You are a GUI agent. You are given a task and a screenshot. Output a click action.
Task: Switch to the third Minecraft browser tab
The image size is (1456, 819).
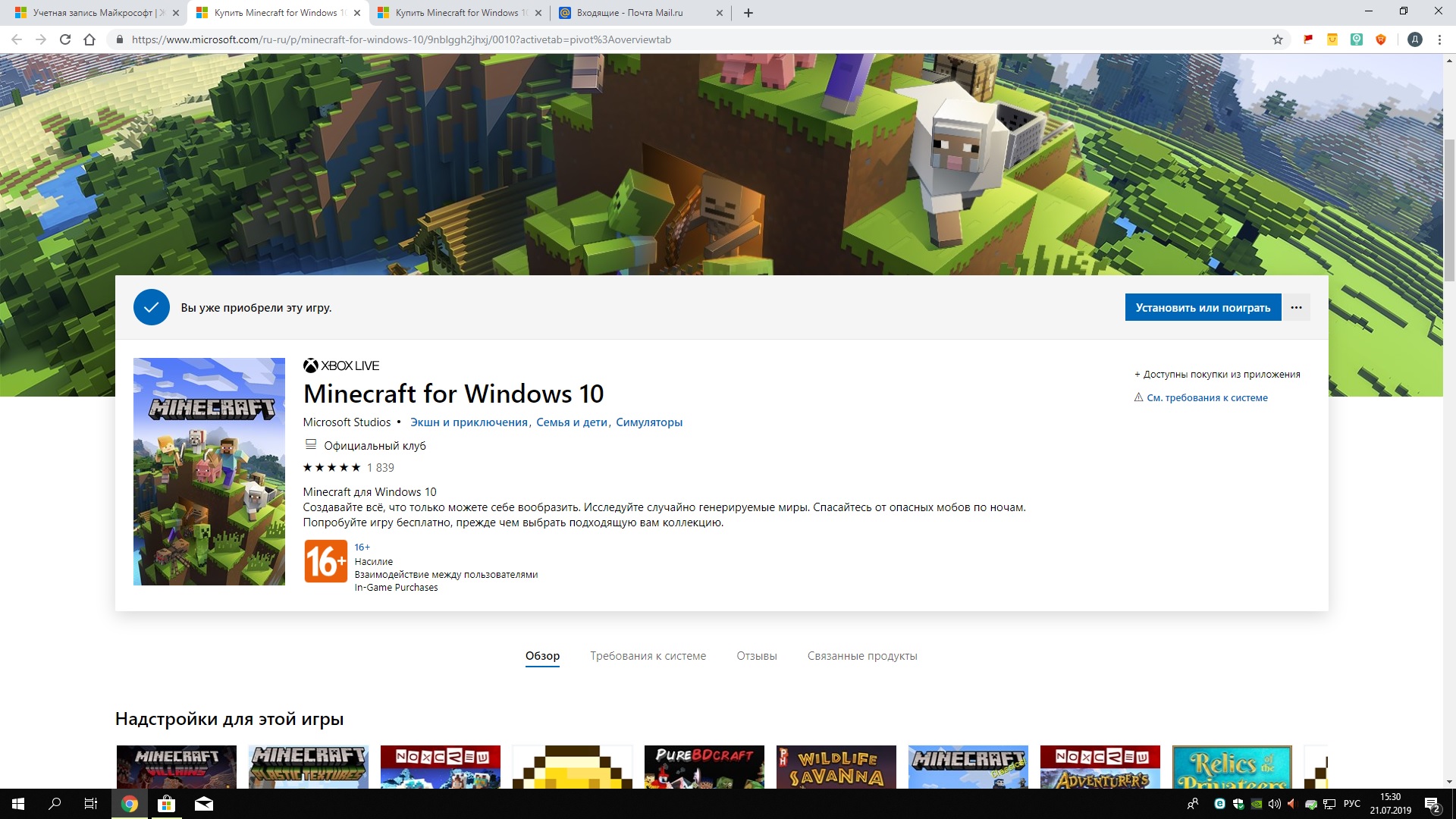tap(459, 13)
